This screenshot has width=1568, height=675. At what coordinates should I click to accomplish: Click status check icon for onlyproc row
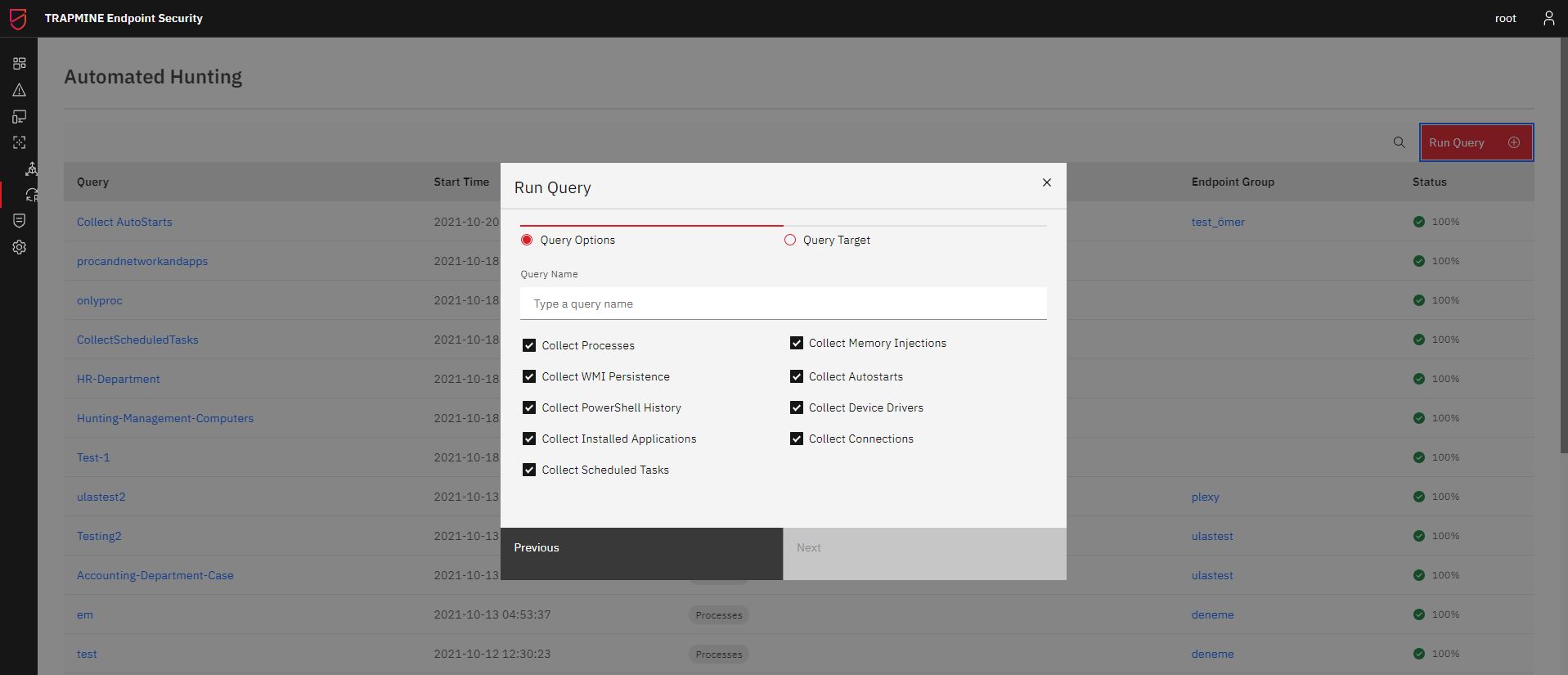[1418, 300]
